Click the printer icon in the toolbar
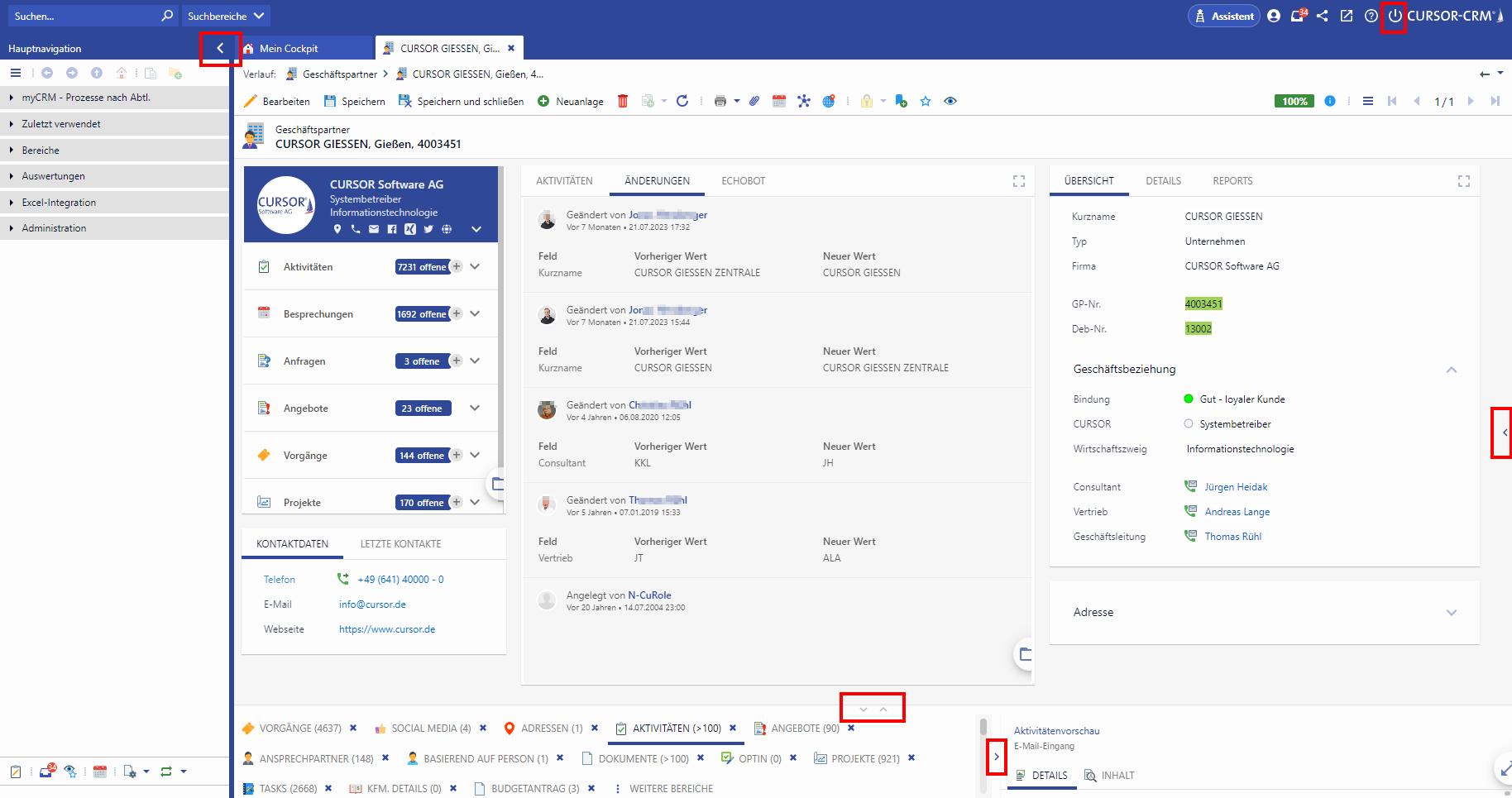The width and height of the screenshot is (1512, 798). [x=720, y=101]
